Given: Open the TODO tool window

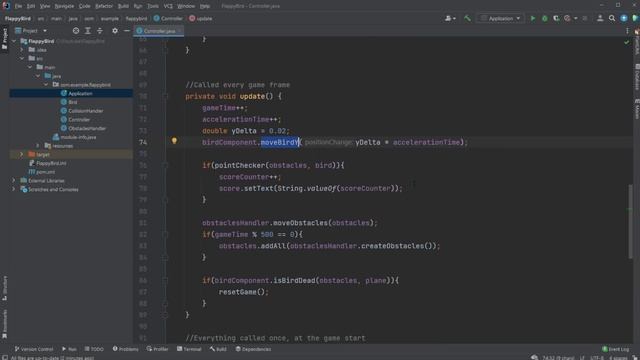Looking at the screenshot, I should tap(94, 349).
